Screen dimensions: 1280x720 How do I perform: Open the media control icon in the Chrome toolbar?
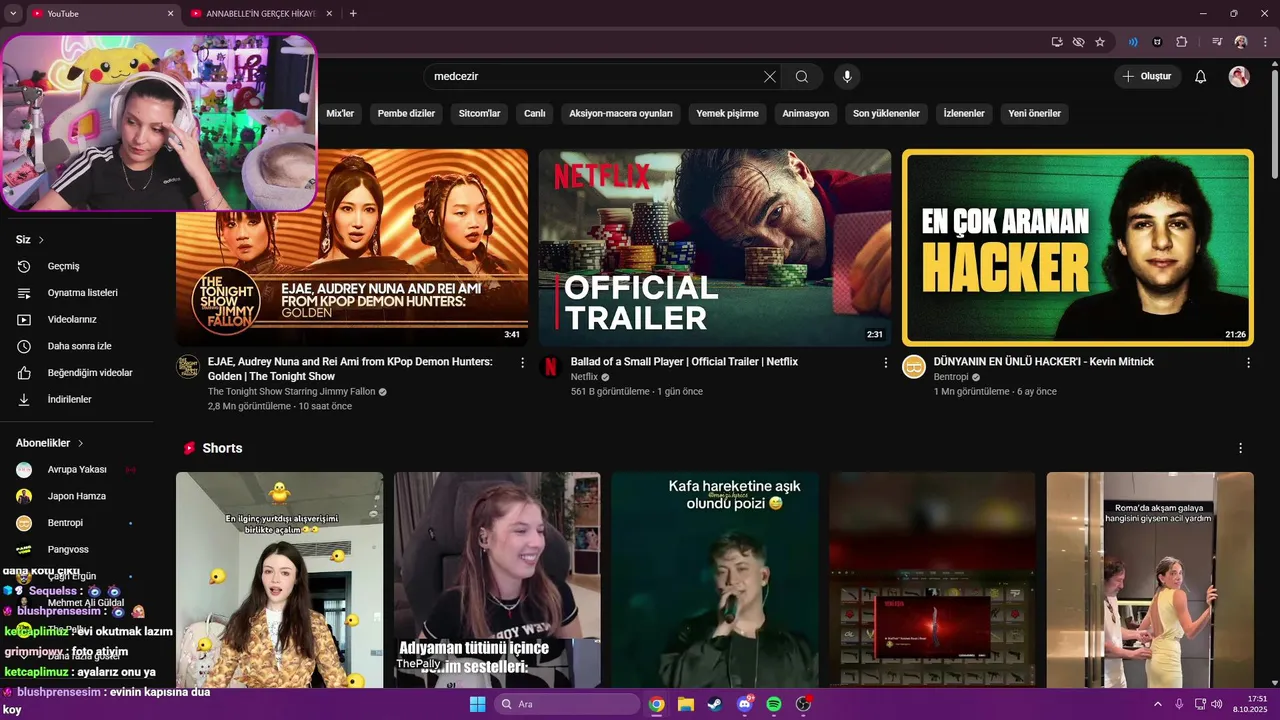1217,42
